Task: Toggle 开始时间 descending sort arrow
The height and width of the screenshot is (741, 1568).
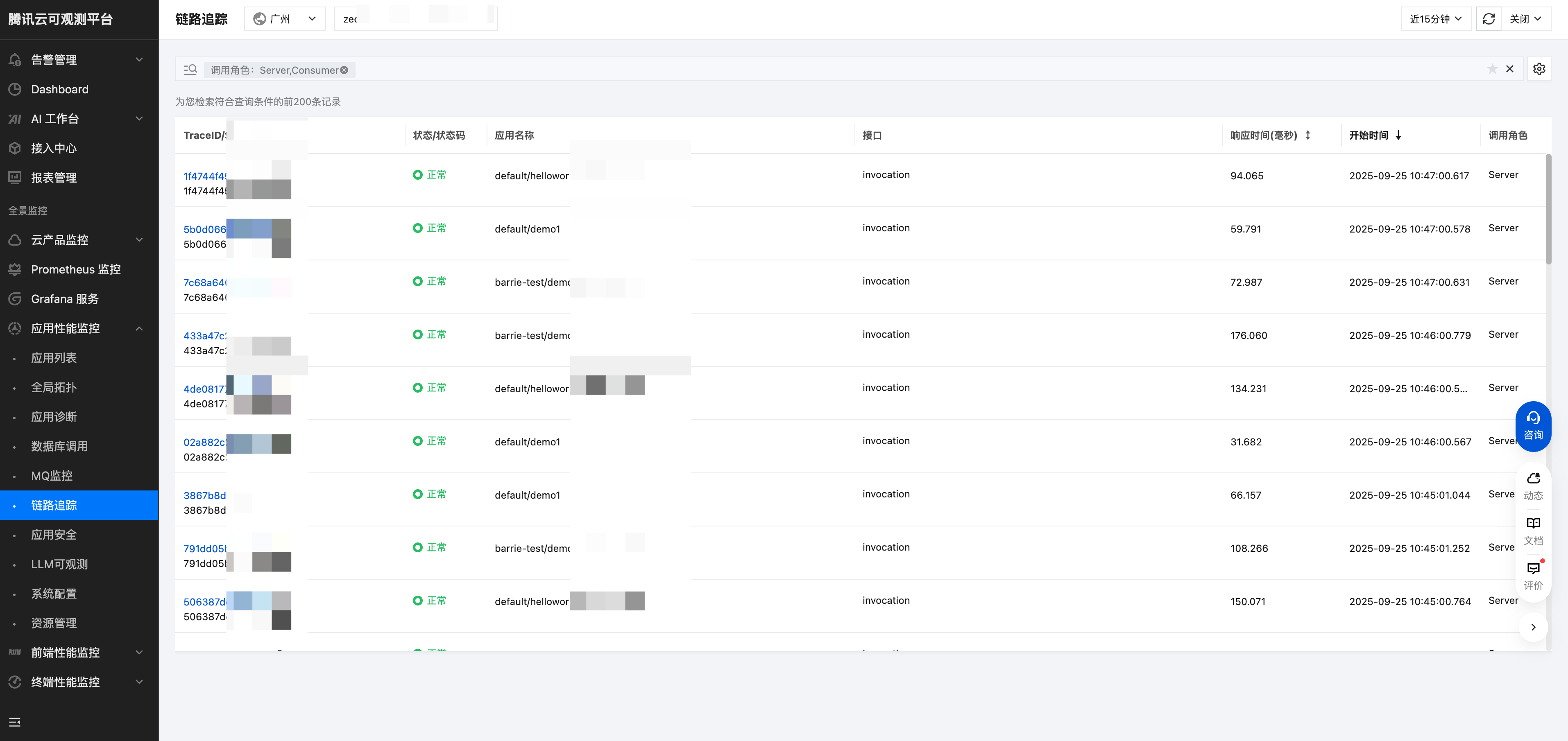Action: pyautogui.click(x=1398, y=135)
